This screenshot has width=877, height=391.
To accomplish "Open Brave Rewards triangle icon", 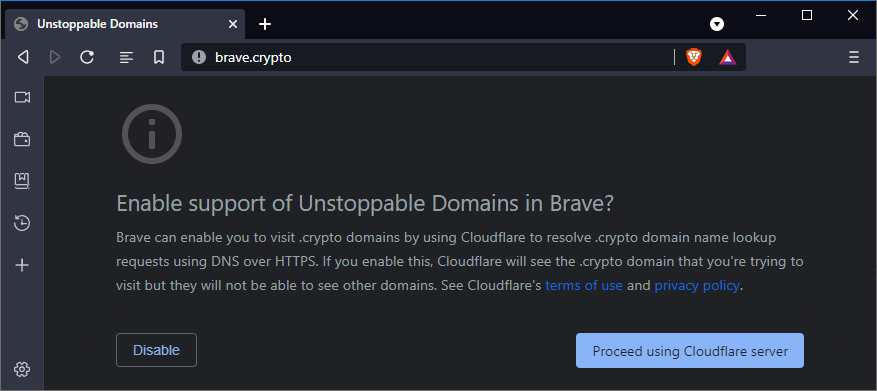I will point(728,57).
